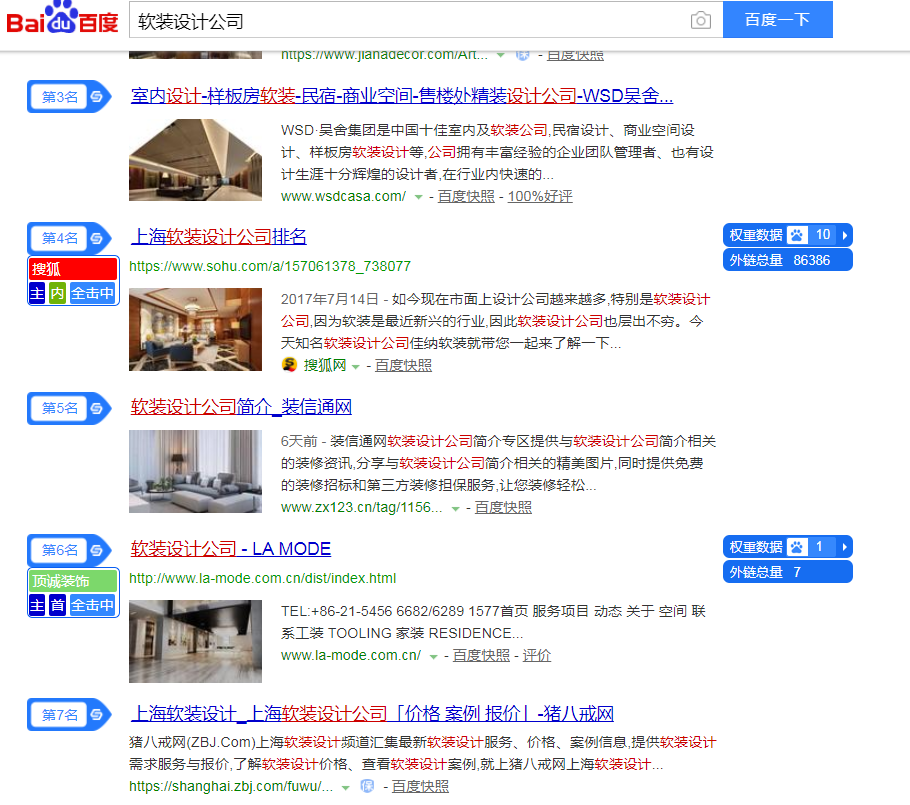
Task: Click rank 5 badge swirl icon
Action: pos(97,408)
